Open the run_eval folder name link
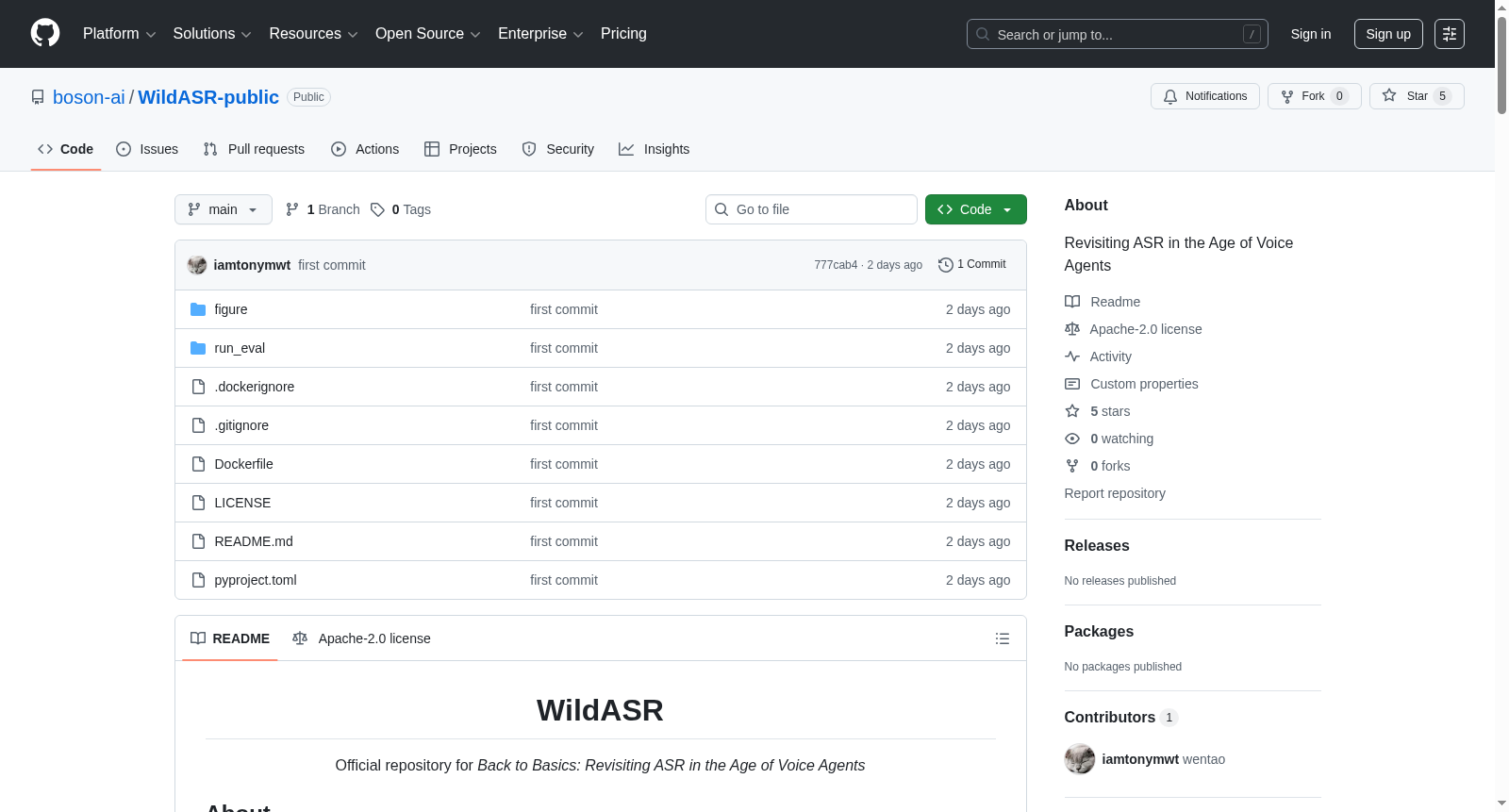 [240, 348]
